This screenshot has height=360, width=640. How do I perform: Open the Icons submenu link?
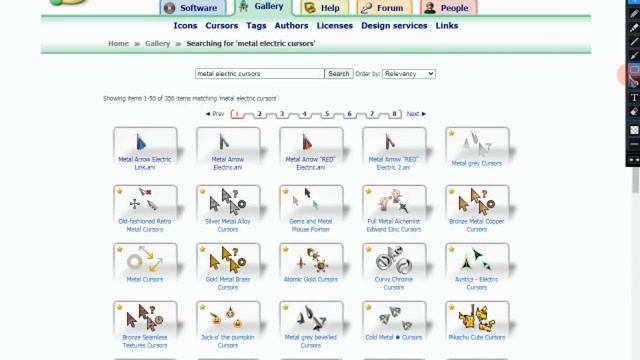185,26
